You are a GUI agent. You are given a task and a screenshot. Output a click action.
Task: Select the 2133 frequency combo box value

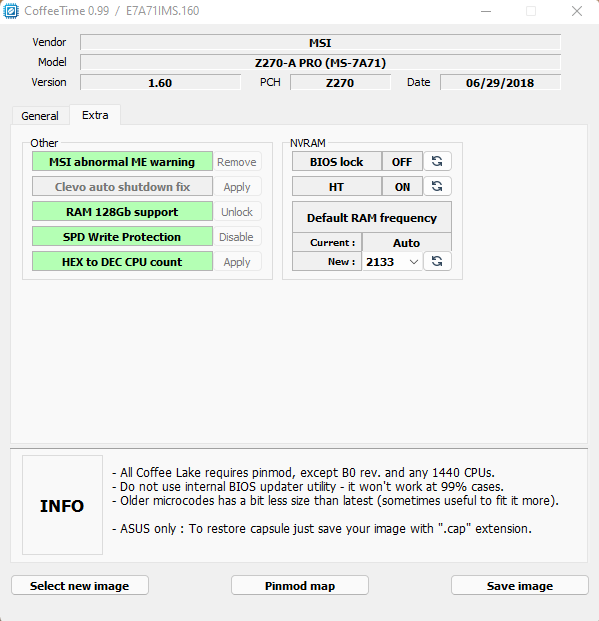[x=392, y=262]
